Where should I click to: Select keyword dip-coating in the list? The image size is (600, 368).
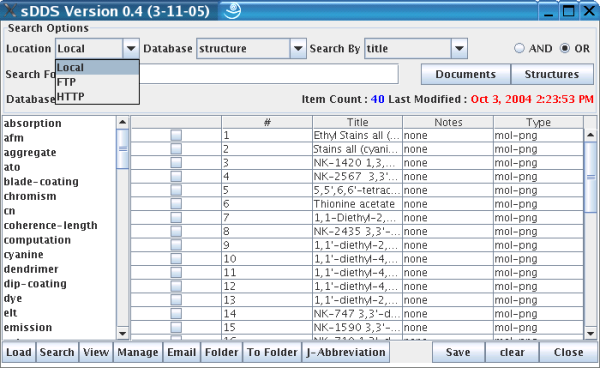(x=35, y=283)
